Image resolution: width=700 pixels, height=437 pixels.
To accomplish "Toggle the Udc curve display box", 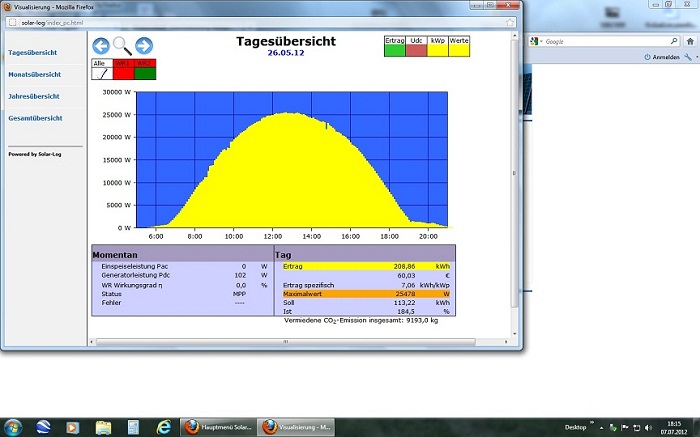I will (416, 50).
